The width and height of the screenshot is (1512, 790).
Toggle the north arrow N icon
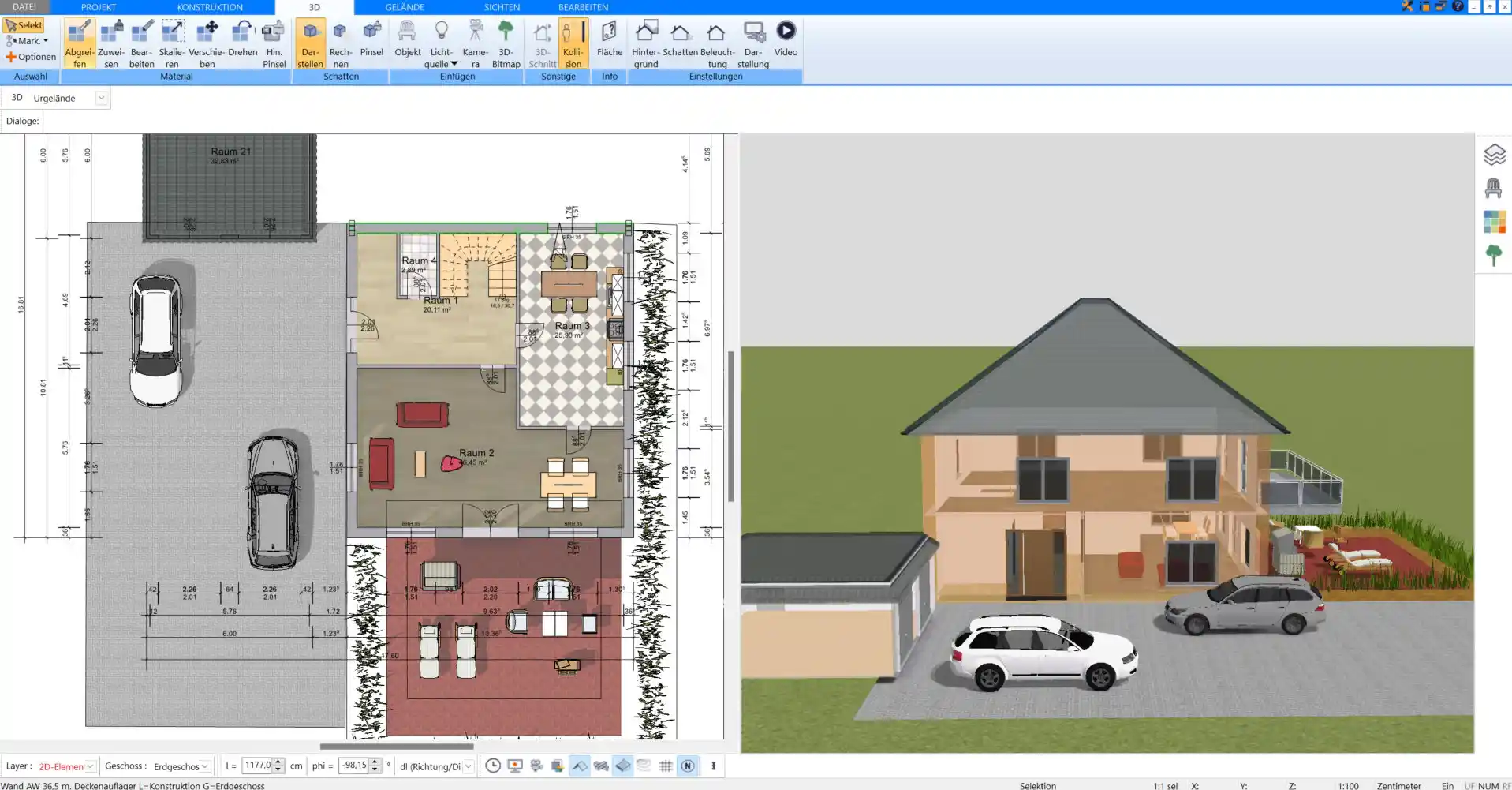coord(688,766)
